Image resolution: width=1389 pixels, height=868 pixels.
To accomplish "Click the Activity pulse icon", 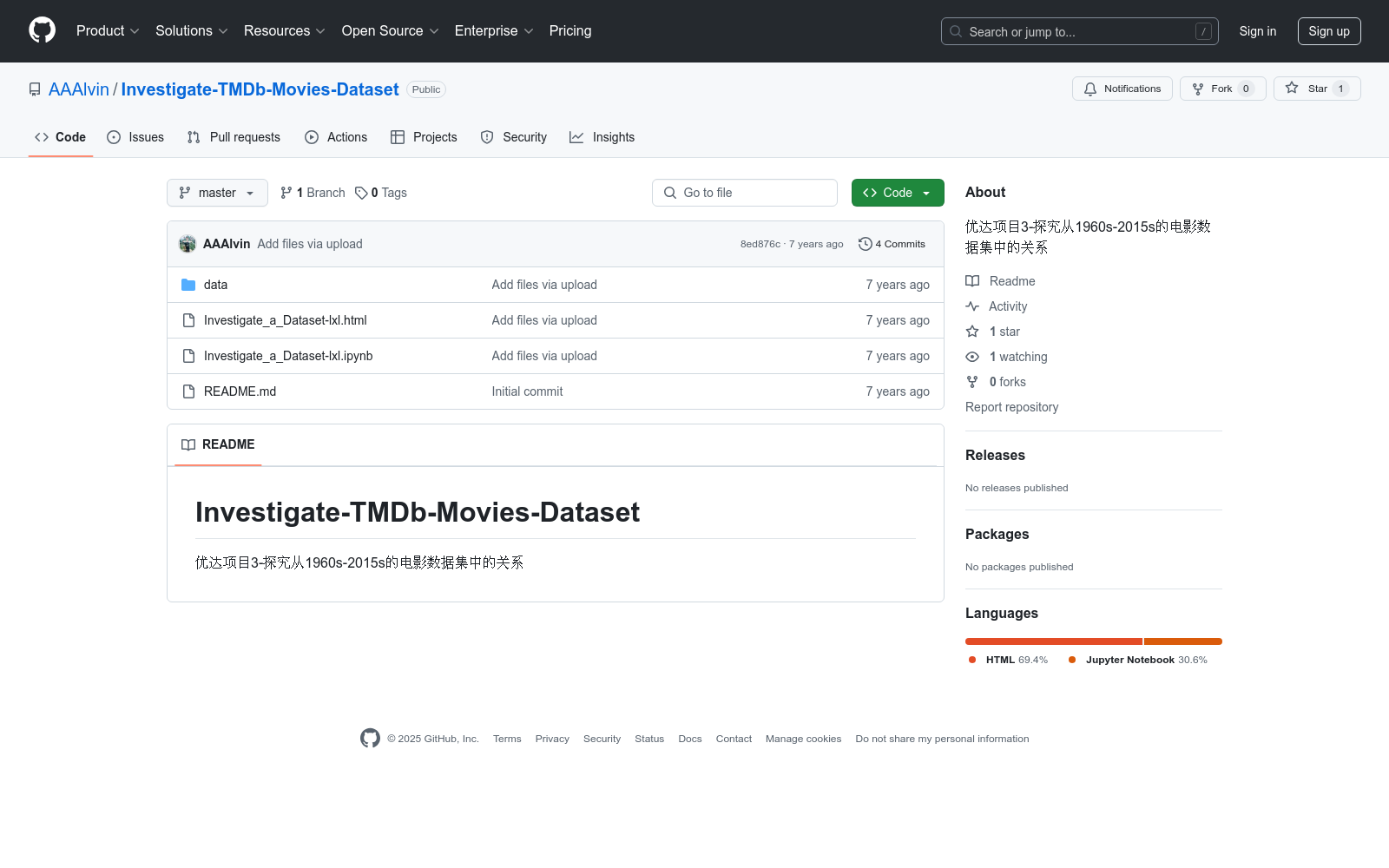I will coord(972,306).
